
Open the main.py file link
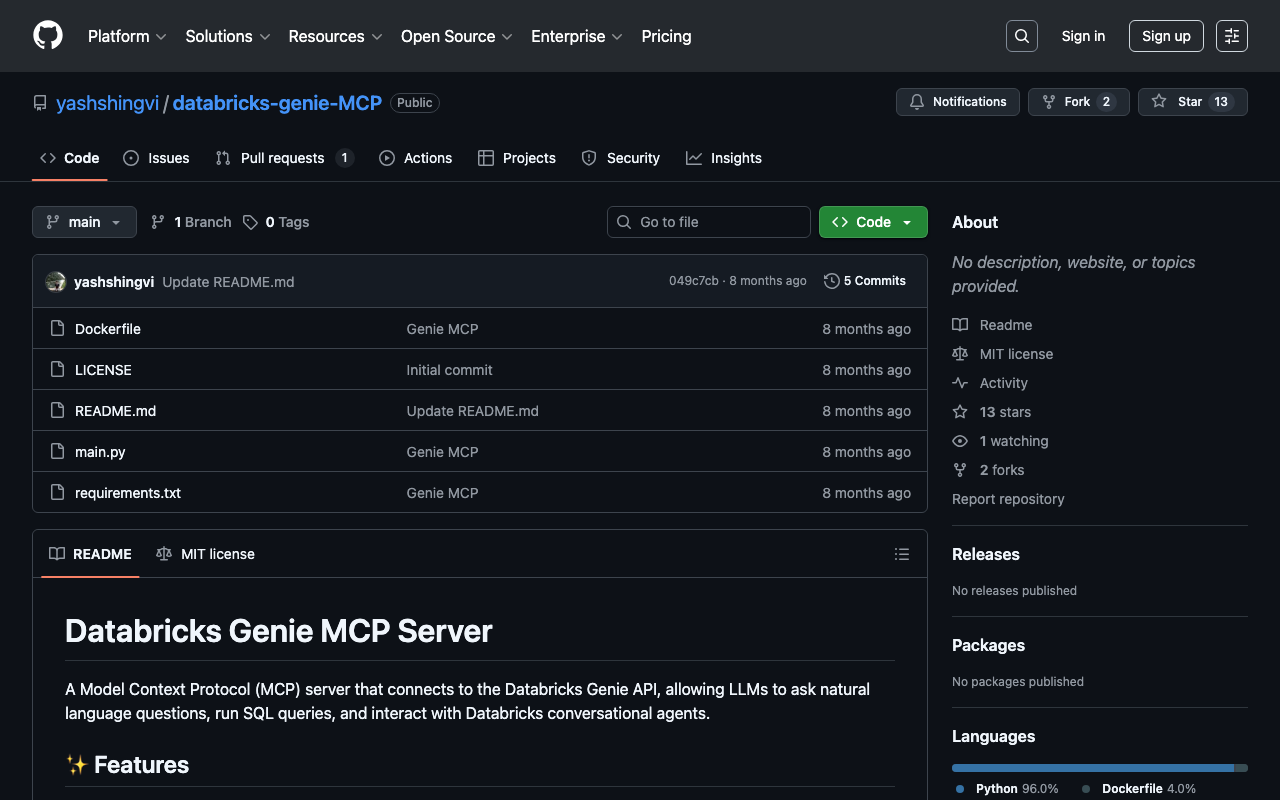[100, 452]
